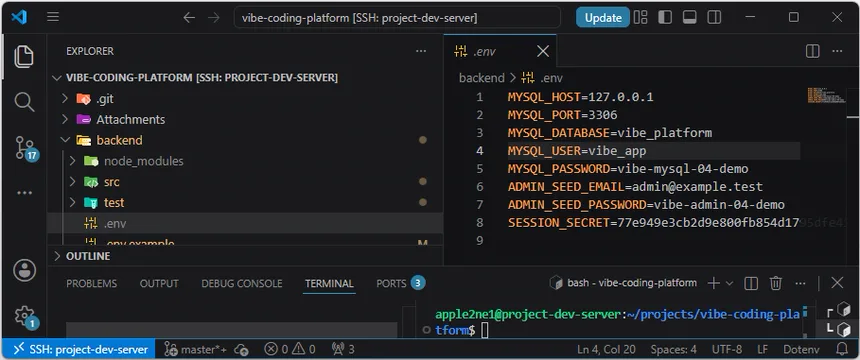This screenshot has width=860, height=360.
Task: Open the Manage gear icon
Action: [25, 316]
